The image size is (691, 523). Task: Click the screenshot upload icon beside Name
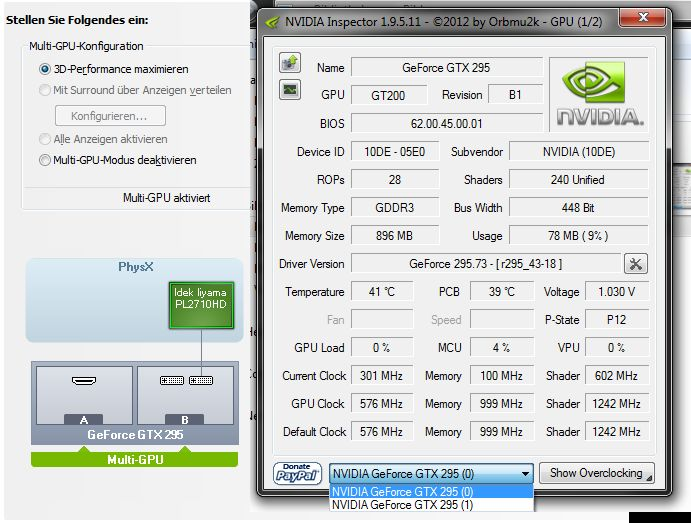(290, 63)
